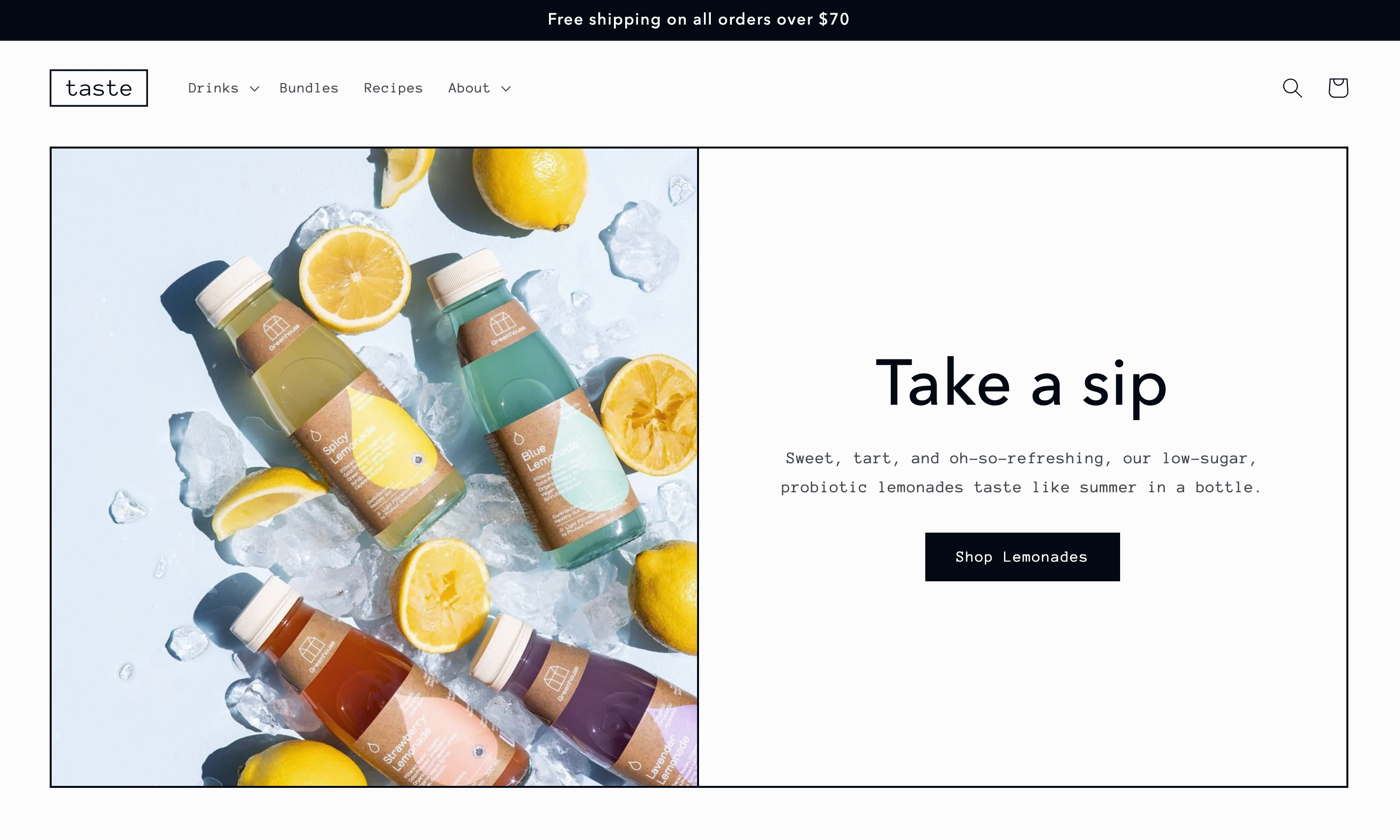Go to the Bundles page
1400x840 pixels.
pos(308,88)
